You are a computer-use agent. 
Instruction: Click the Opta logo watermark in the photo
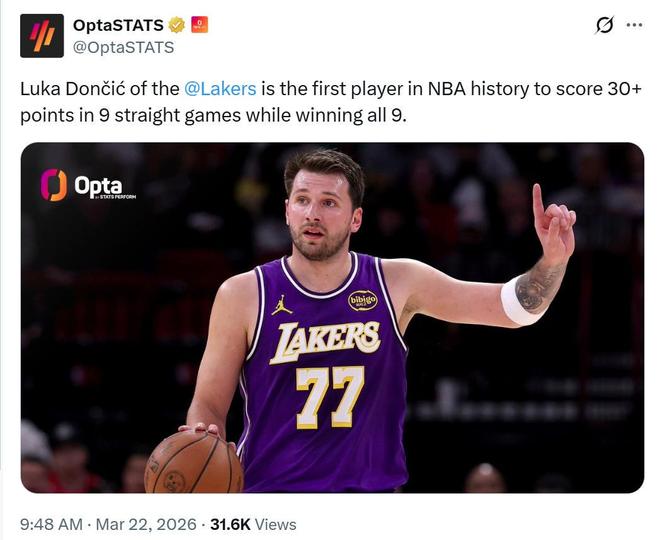(x=86, y=185)
